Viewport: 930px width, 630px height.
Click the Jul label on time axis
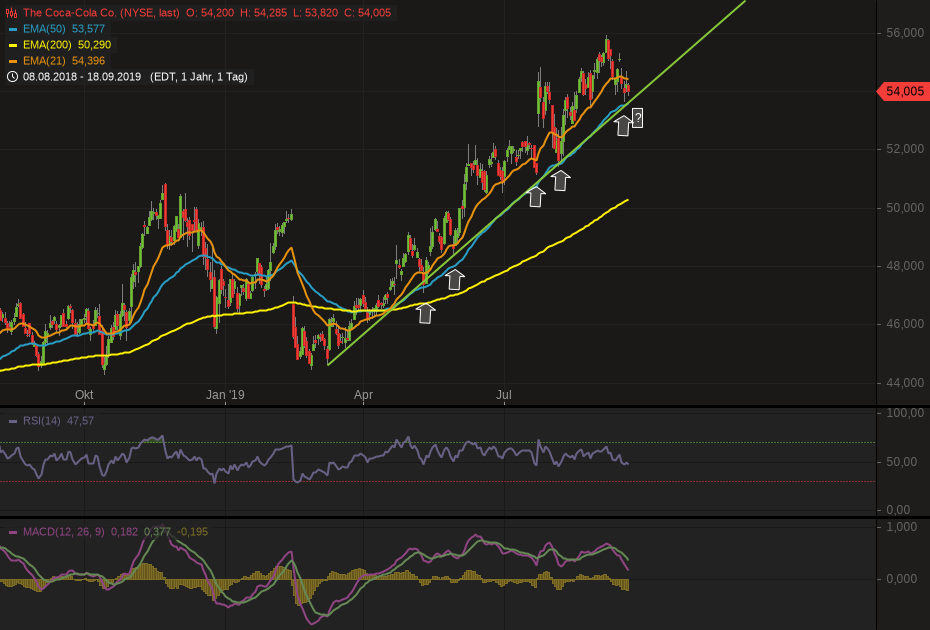(x=504, y=395)
